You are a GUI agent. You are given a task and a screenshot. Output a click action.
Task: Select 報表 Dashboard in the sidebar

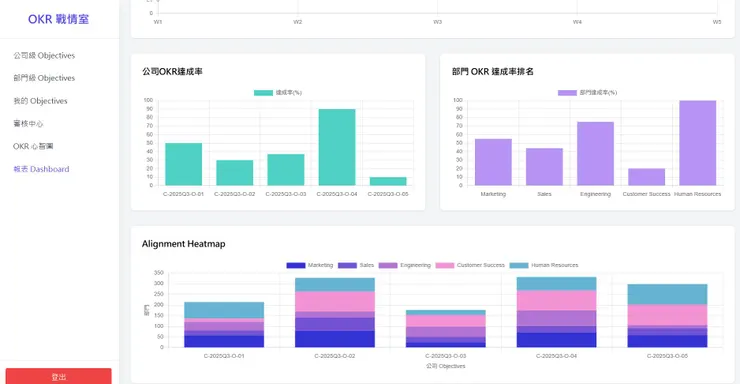click(x=41, y=169)
